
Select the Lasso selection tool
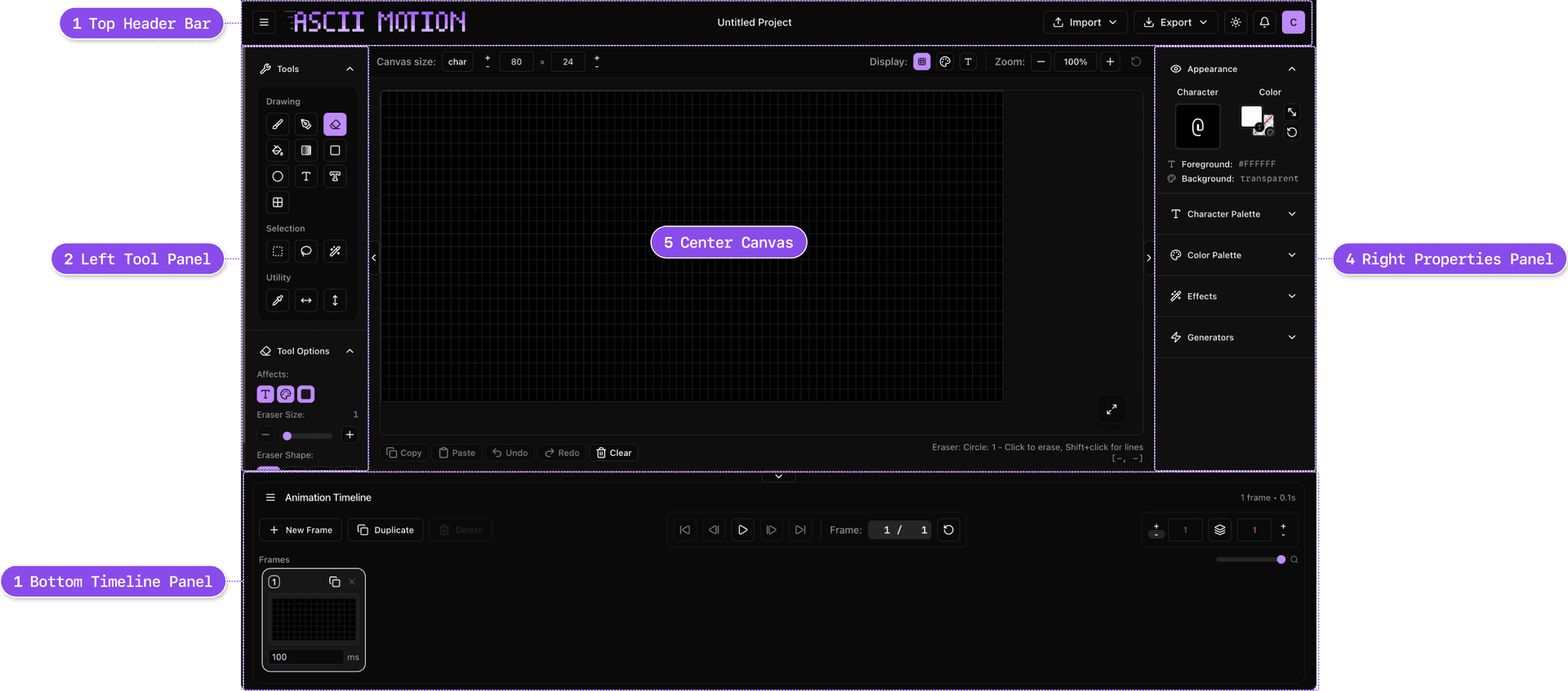coord(306,252)
